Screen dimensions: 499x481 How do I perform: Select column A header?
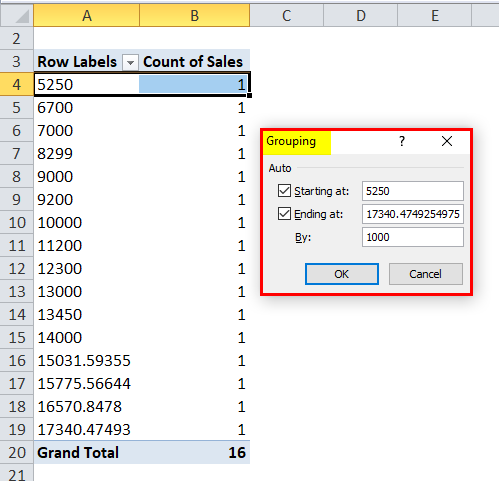point(87,15)
